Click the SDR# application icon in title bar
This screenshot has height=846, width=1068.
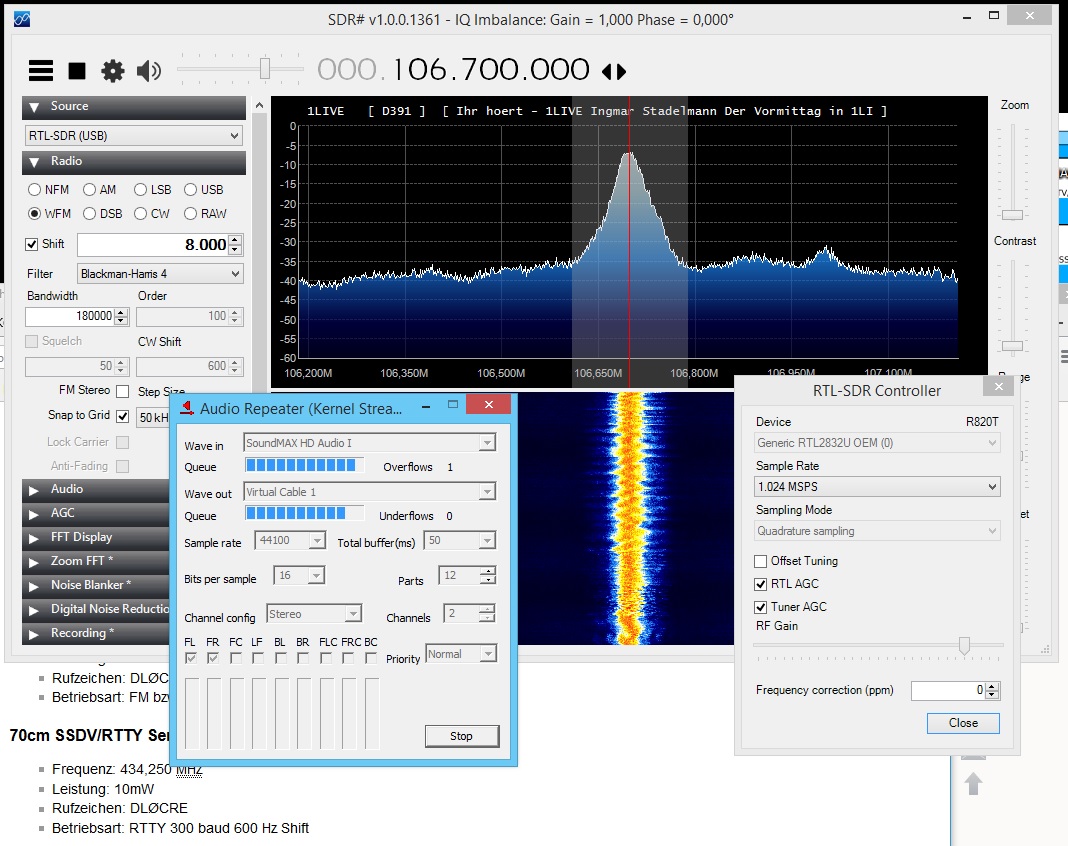point(21,18)
